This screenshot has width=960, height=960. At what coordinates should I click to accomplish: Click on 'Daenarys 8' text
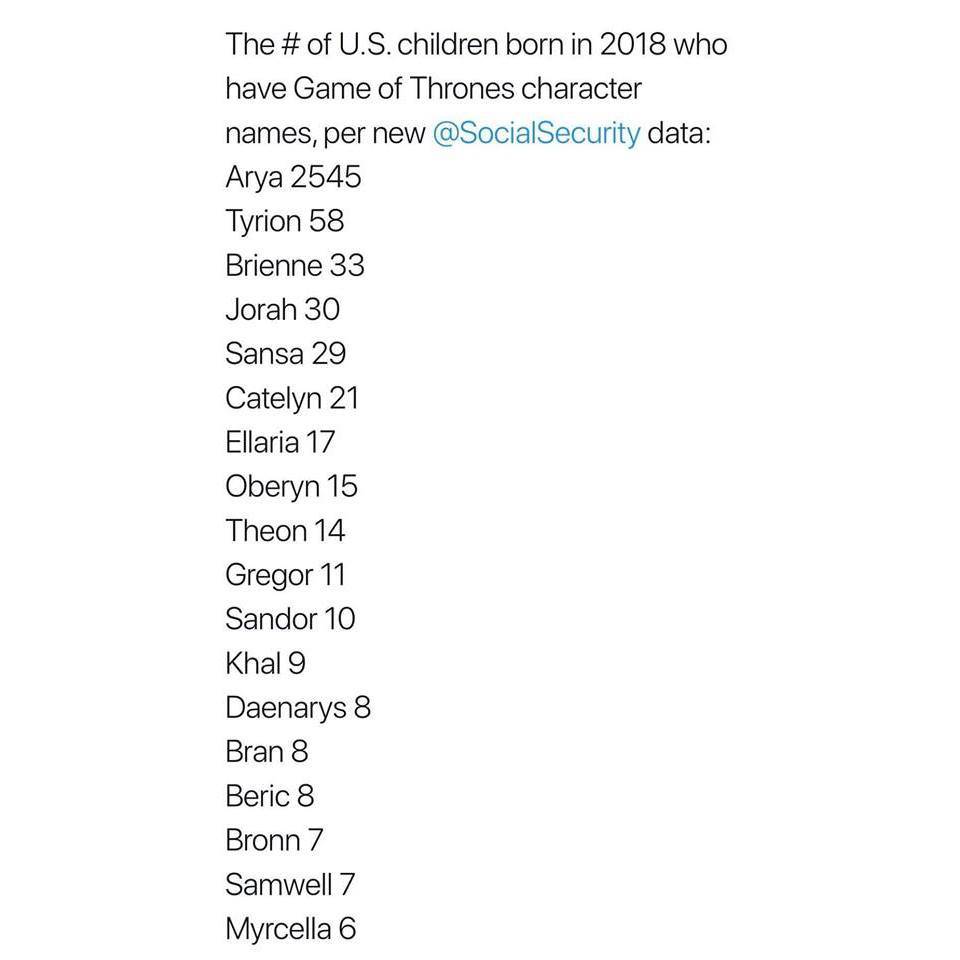[x=298, y=708]
